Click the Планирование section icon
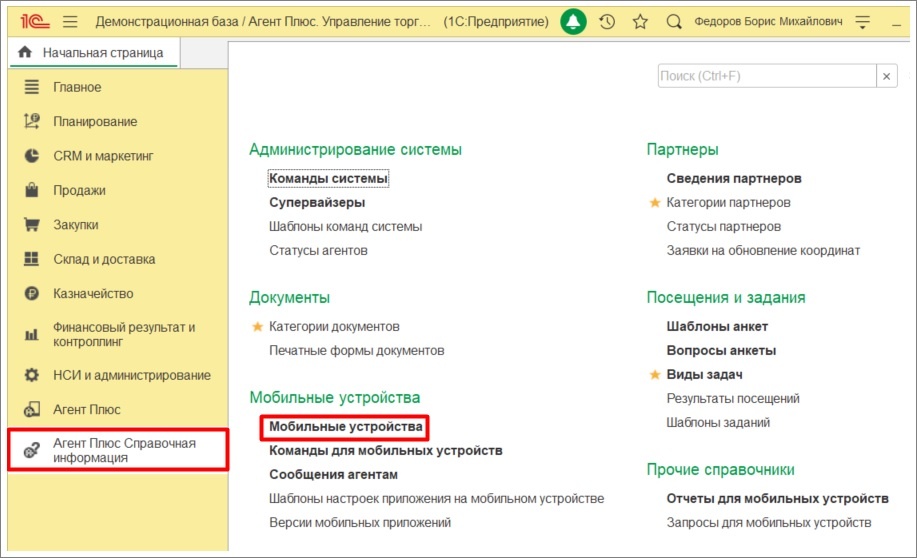 point(32,121)
